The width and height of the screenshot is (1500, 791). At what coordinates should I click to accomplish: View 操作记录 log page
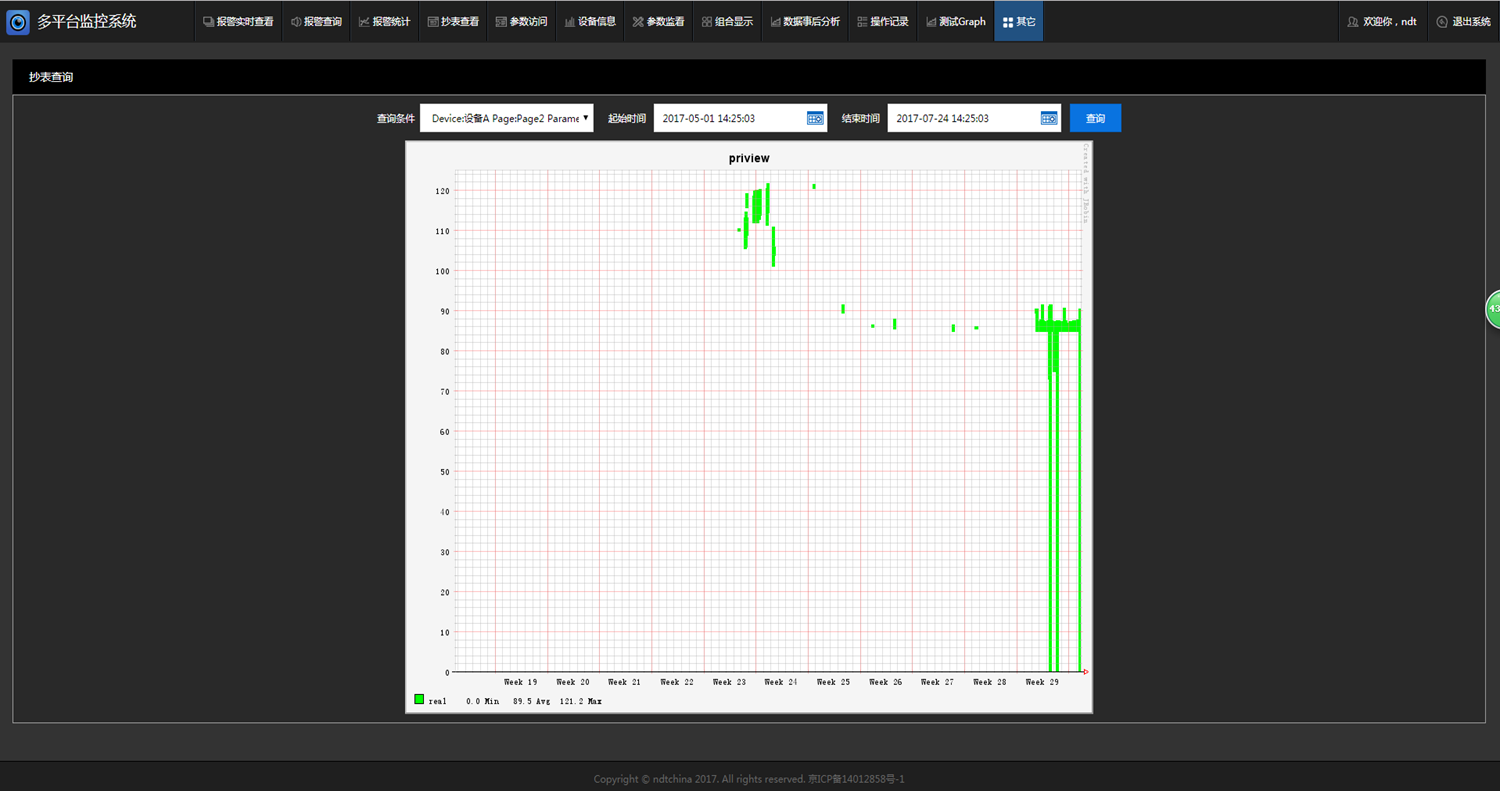point(882,21)
